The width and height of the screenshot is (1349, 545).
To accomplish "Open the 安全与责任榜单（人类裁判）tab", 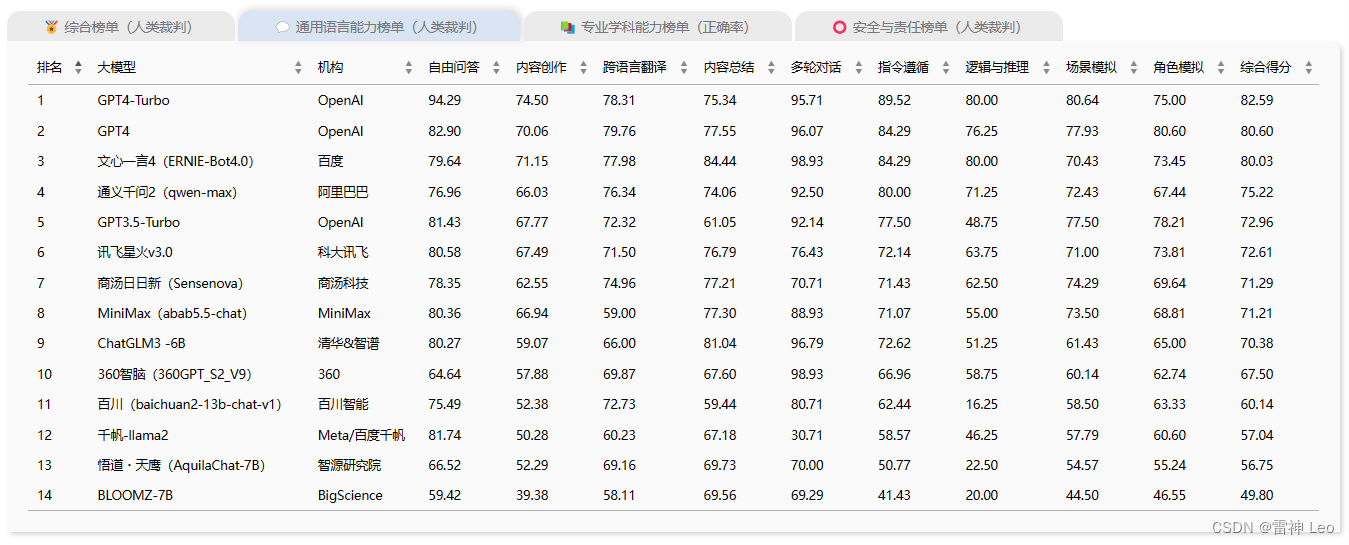I will pyautogui.click(x=927, y=27).
